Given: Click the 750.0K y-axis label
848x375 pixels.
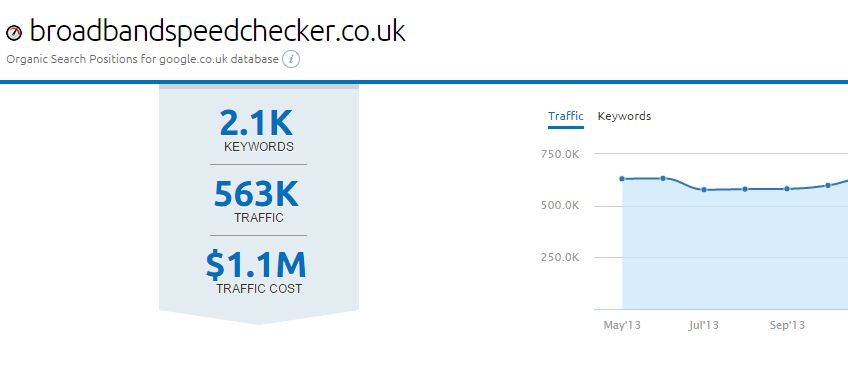Looking at the screenshot, I should click(x=560, y=154).
